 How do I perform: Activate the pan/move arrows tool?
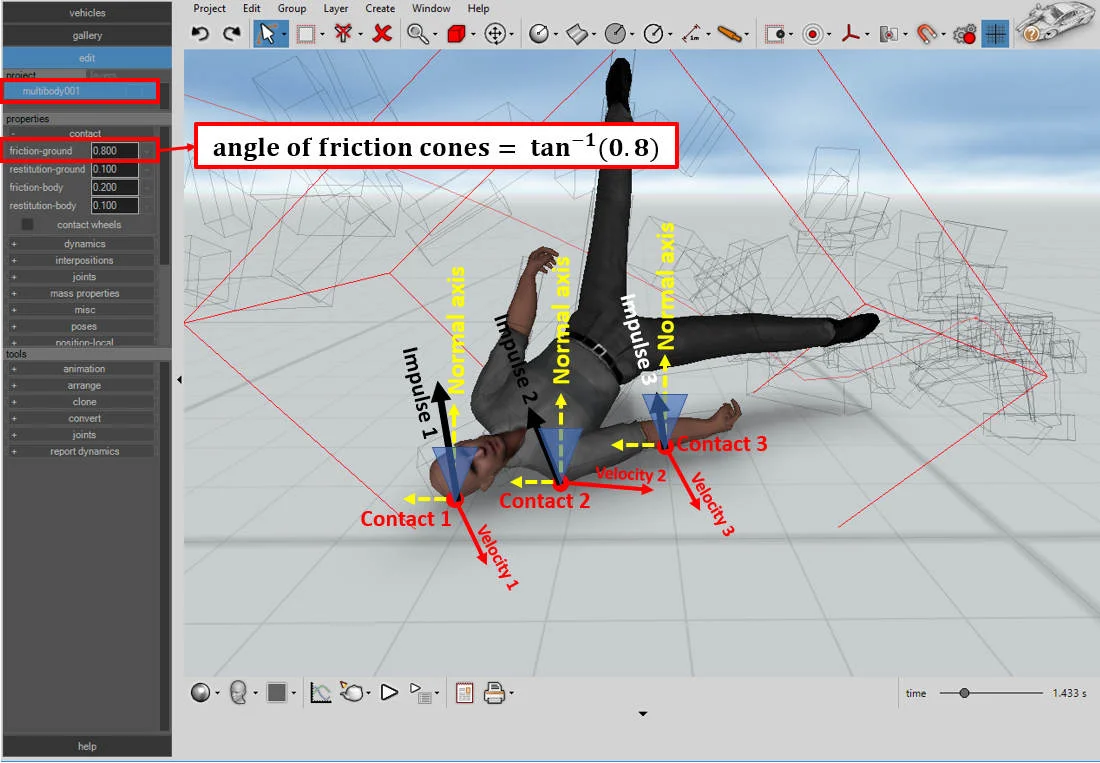495,34
